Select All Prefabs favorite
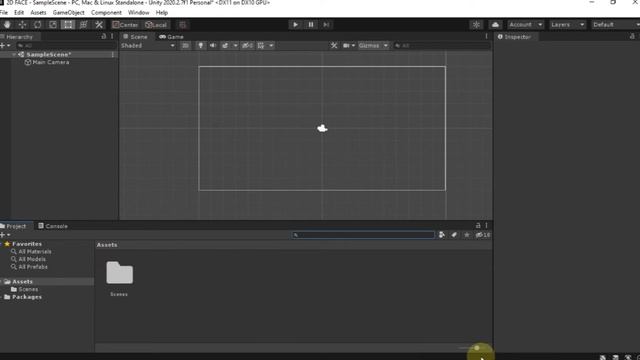 (29, 267)
